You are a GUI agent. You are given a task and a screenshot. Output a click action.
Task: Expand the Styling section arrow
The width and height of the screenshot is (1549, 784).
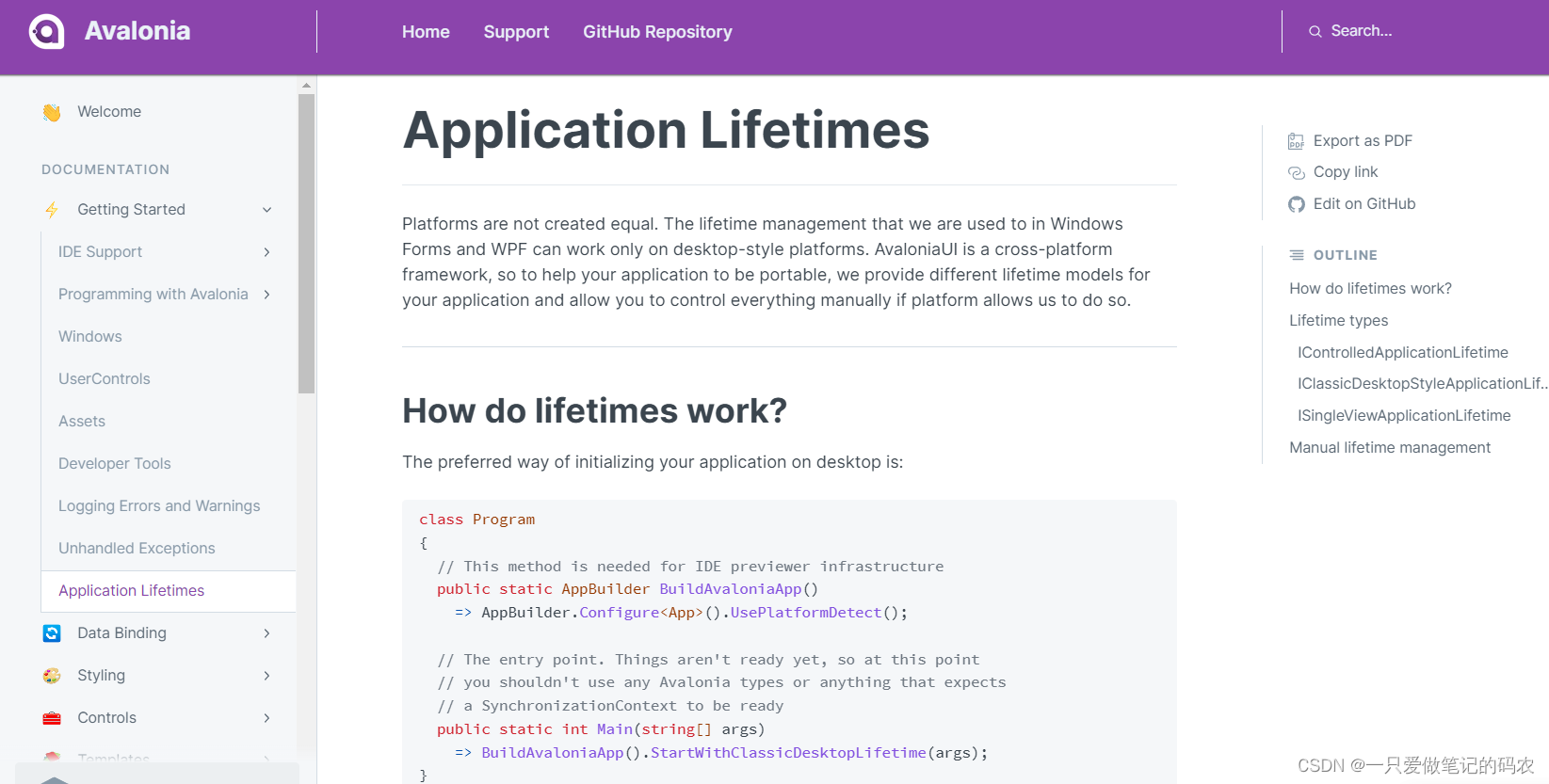pyautogui.click(x=267, y=676)
